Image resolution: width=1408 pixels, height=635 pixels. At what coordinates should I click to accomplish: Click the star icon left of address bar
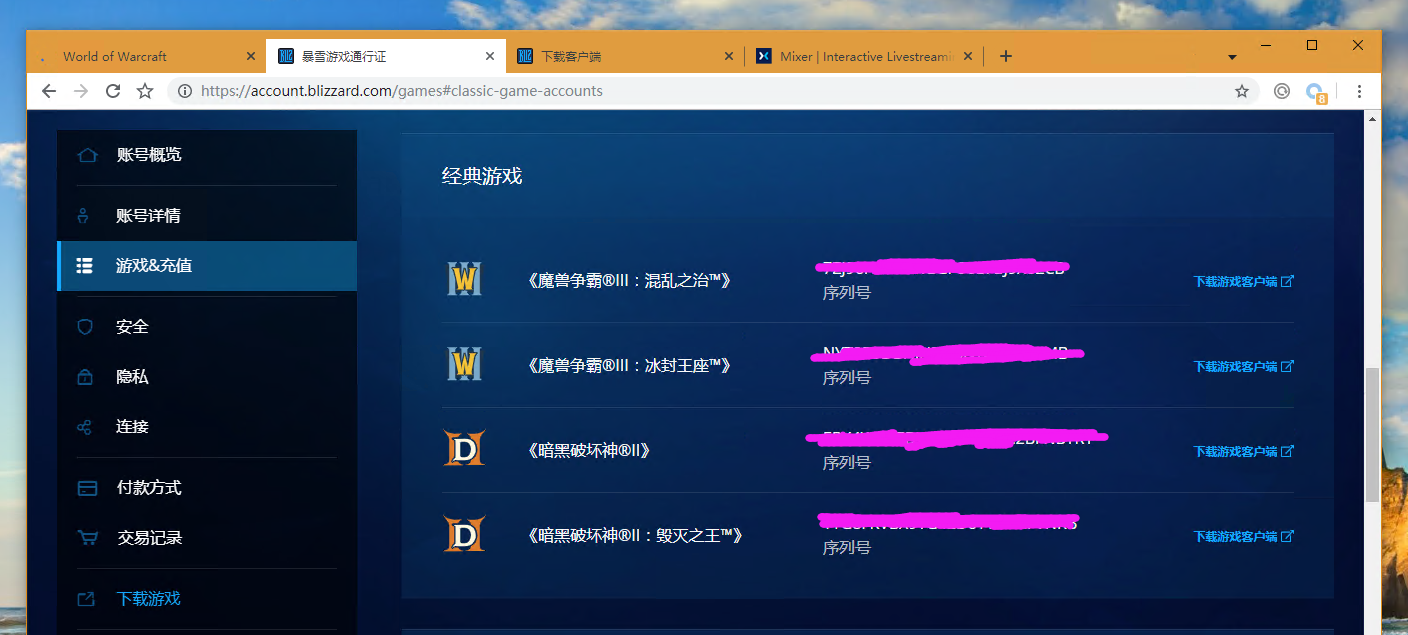click(x=145, y=91)
